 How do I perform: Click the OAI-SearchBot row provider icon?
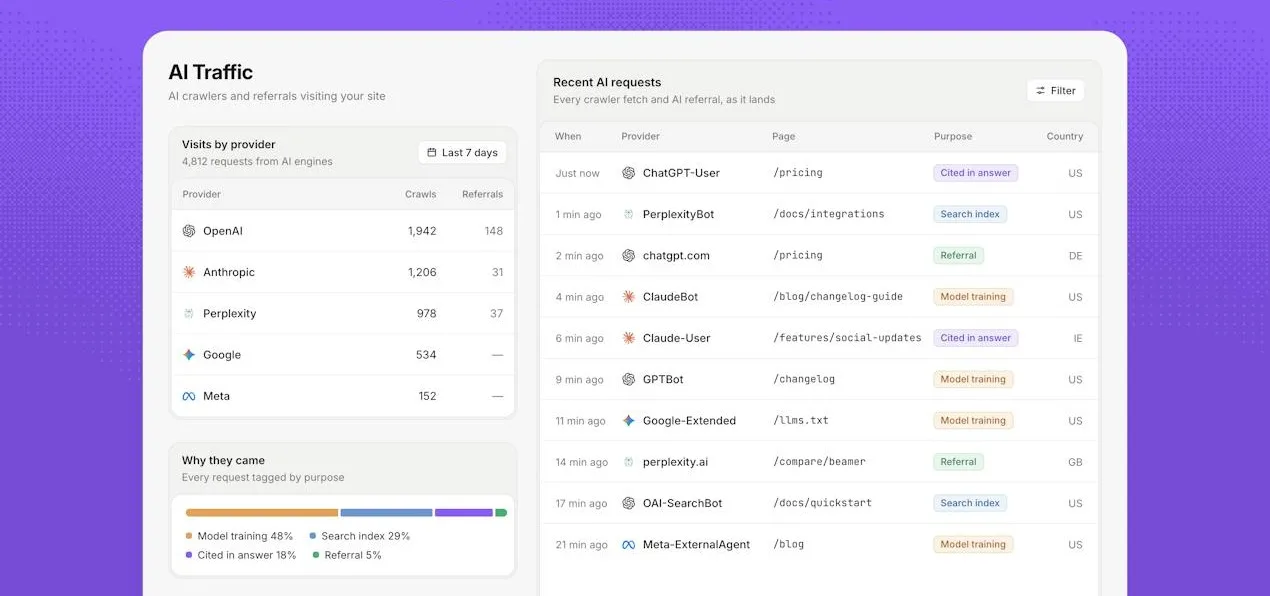coord(629,503)
